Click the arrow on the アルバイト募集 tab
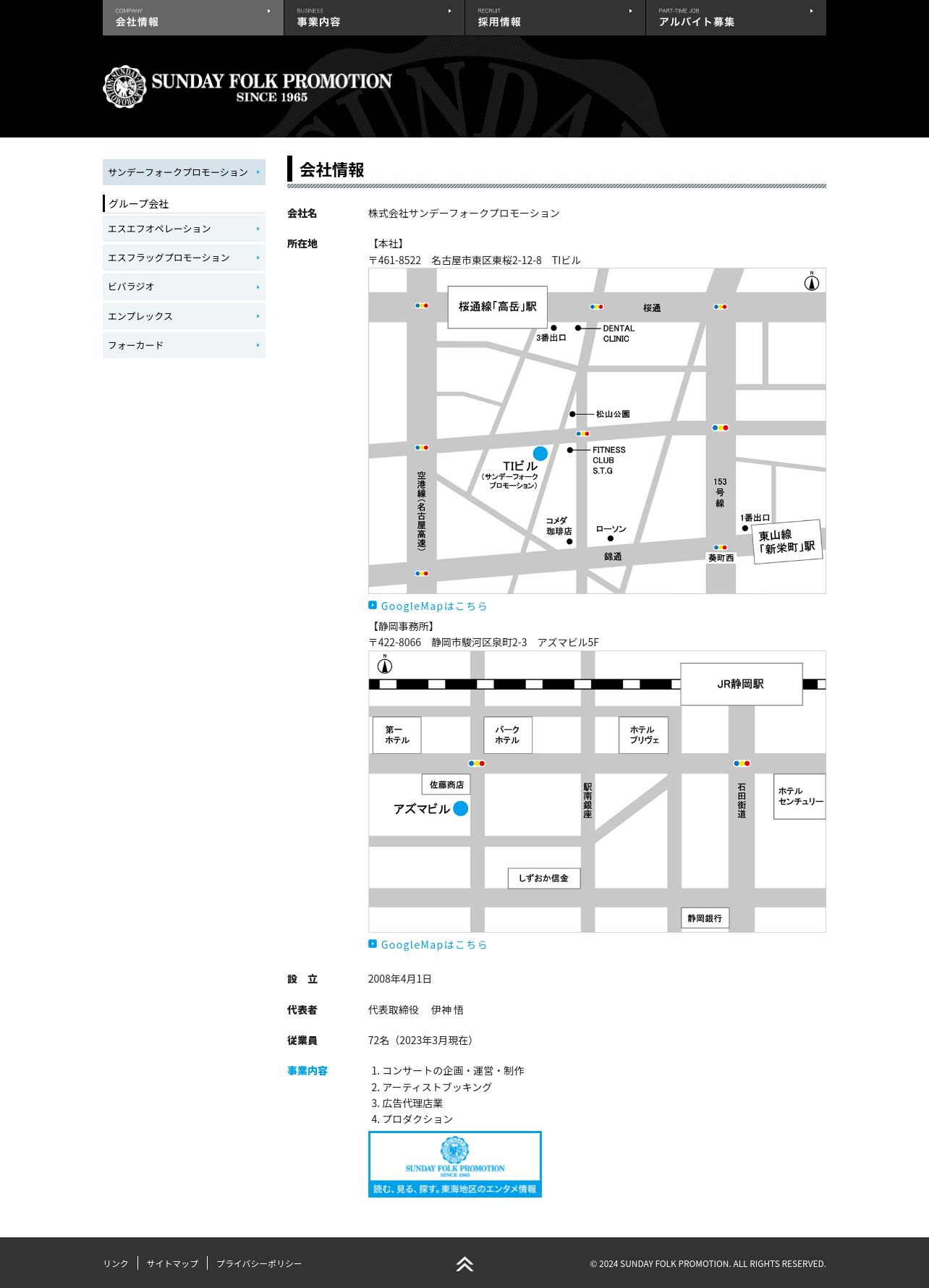 pos(811,11)
